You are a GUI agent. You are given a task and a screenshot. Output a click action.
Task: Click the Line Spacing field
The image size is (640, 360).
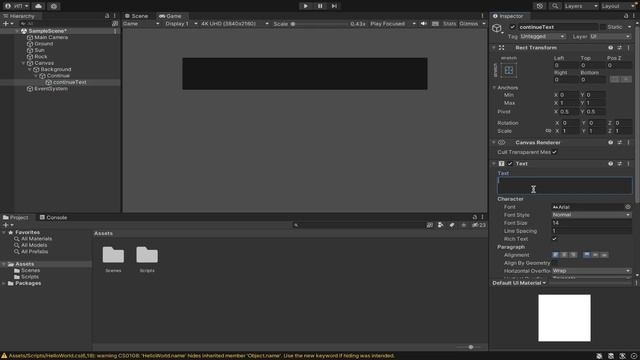591,231
